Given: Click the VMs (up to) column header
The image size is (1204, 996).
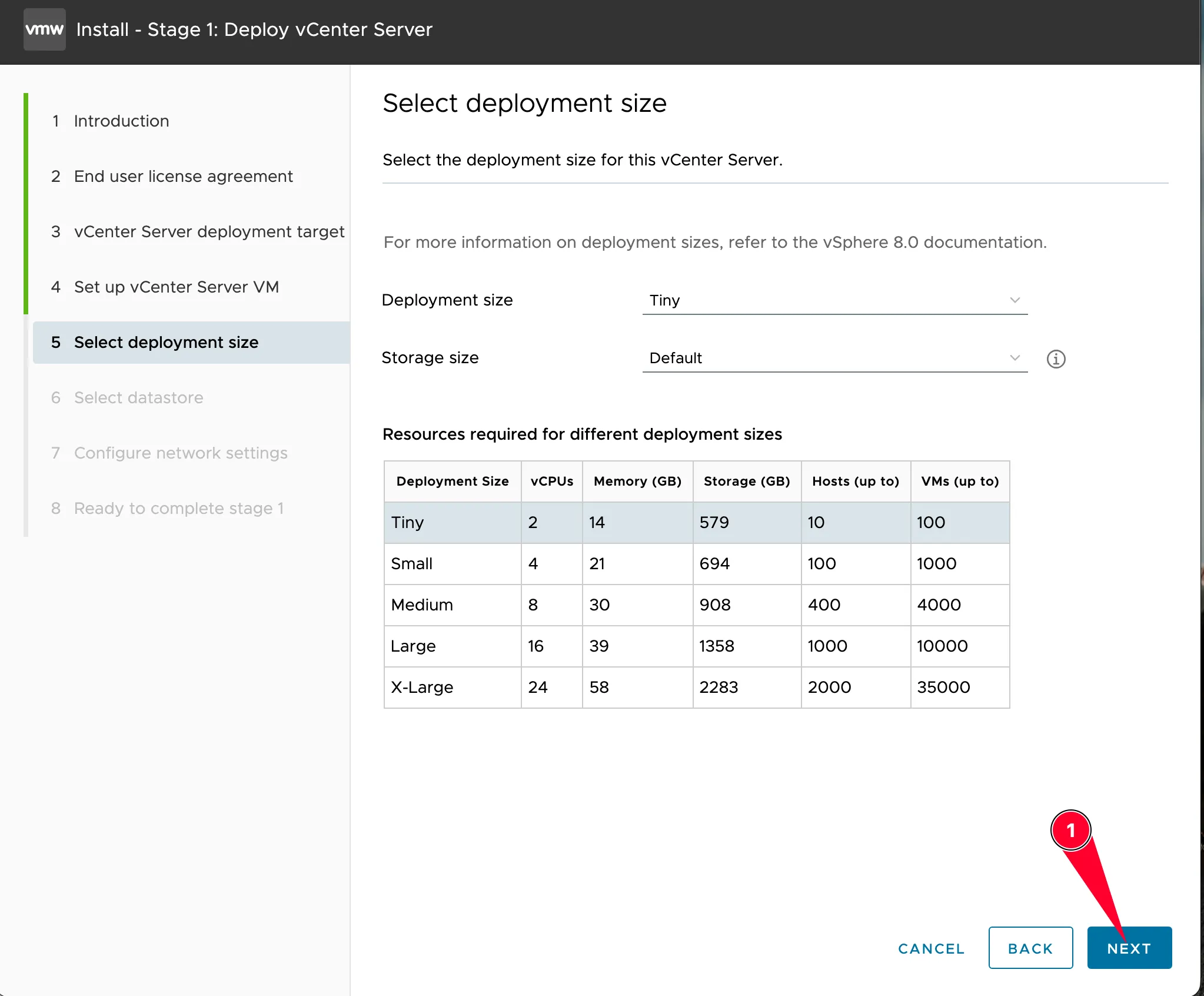Looking at the screenshot, I should click(960, 482).
